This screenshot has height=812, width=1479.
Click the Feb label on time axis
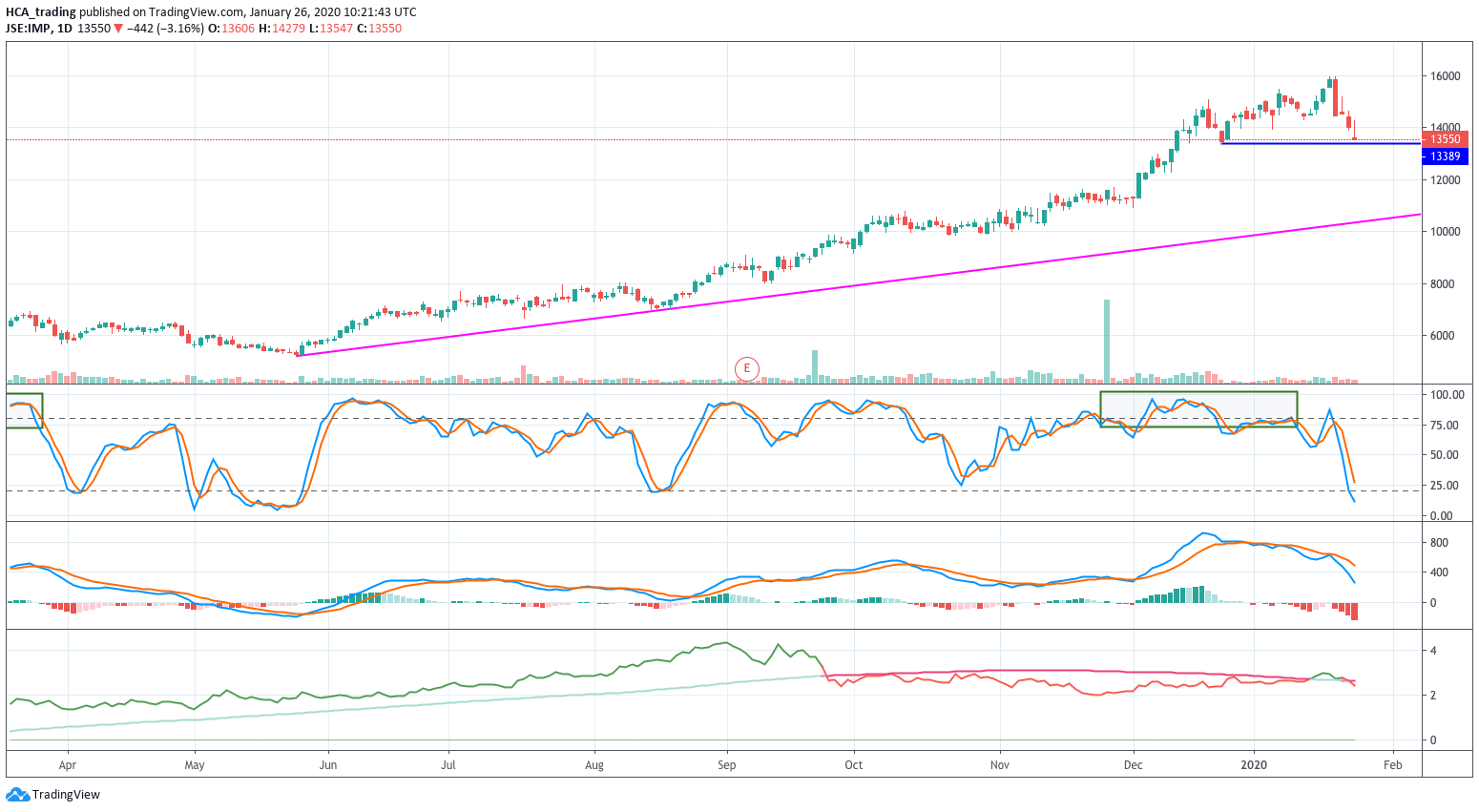tap(1393, 765)
